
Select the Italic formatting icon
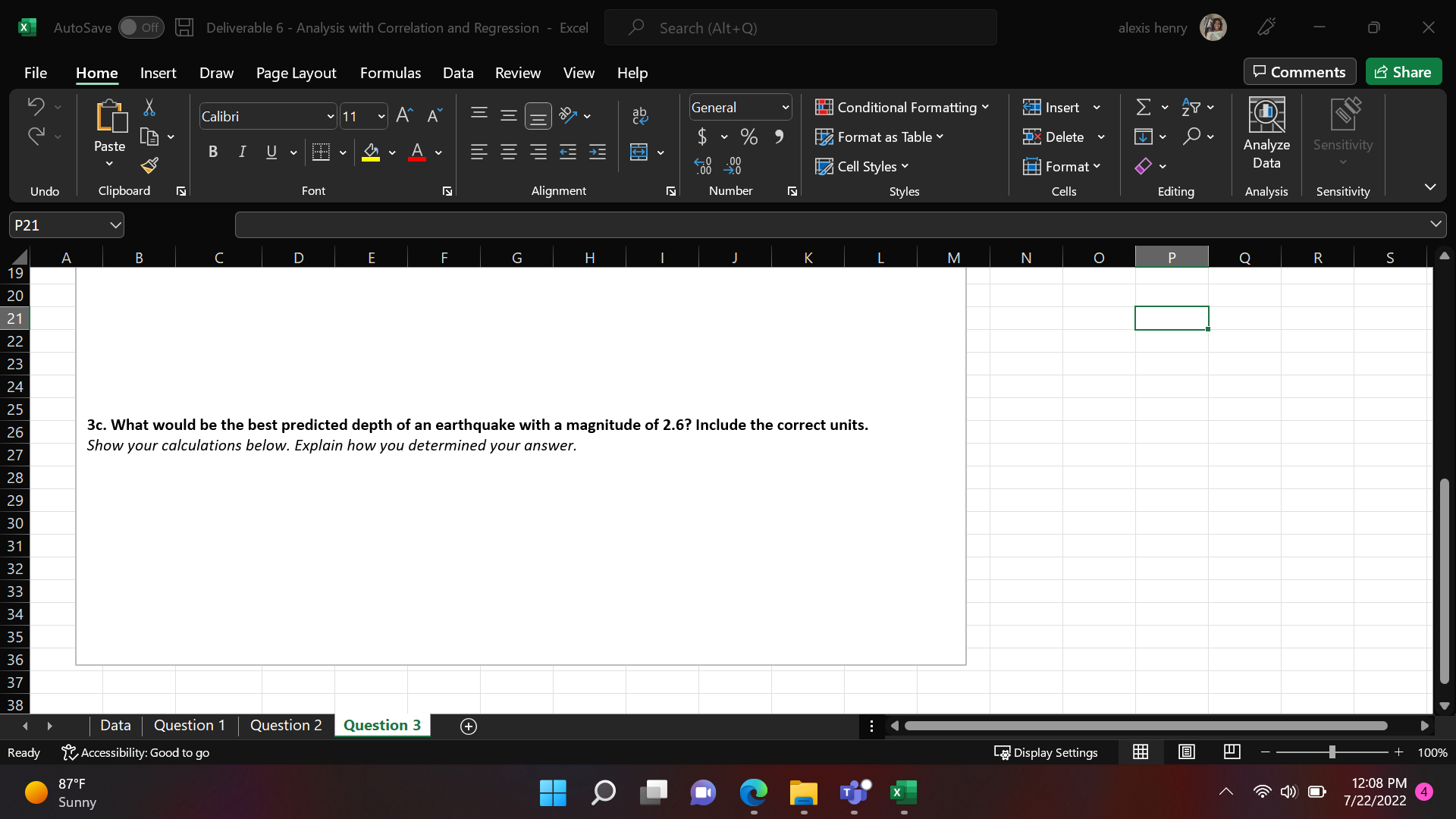click(x=242, y=152)
